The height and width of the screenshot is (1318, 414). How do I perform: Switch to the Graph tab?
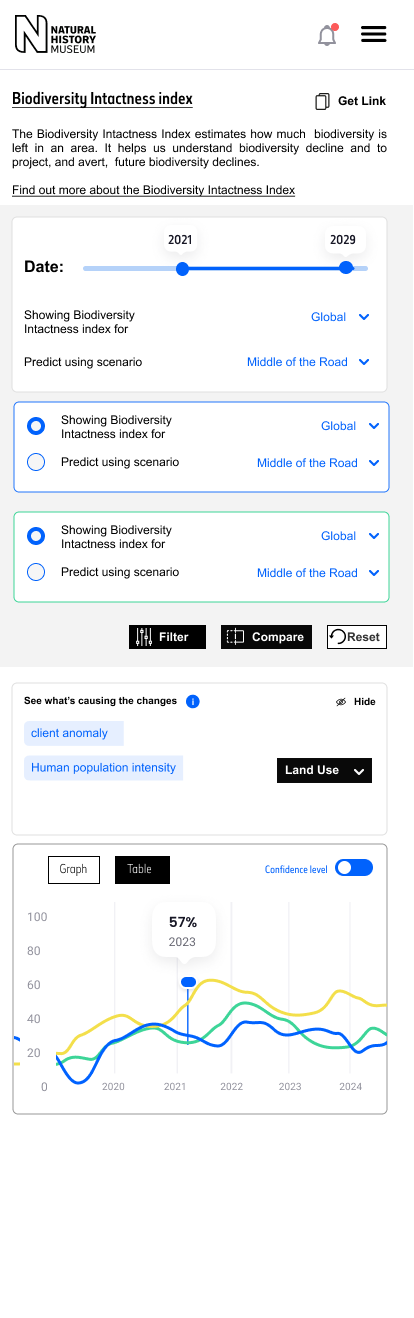(x=74, y=870)
